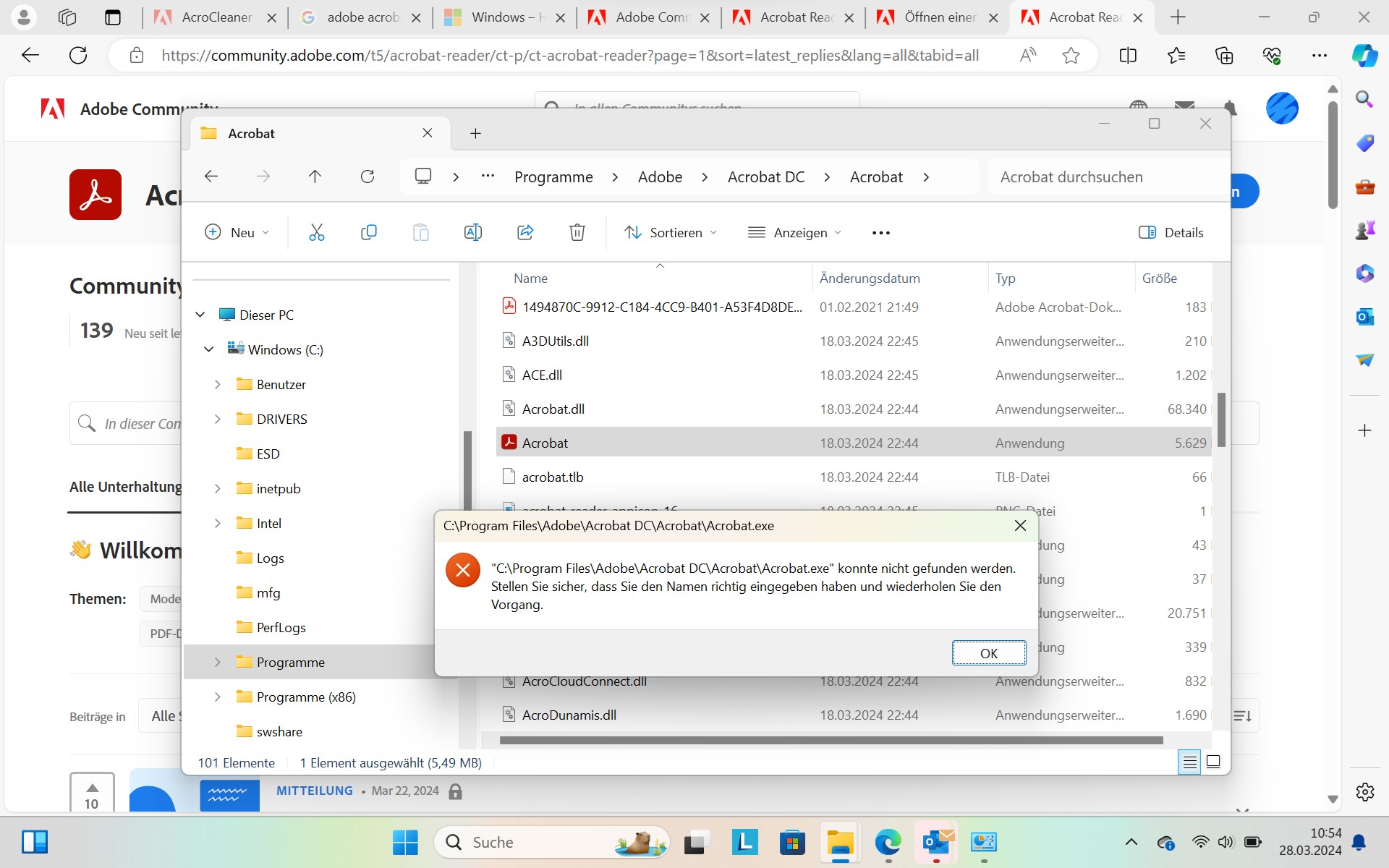The width and height of the screenshot is (1389, 868).
Task: Expand the Programme (x86) folder chevron
Action: 218,697
